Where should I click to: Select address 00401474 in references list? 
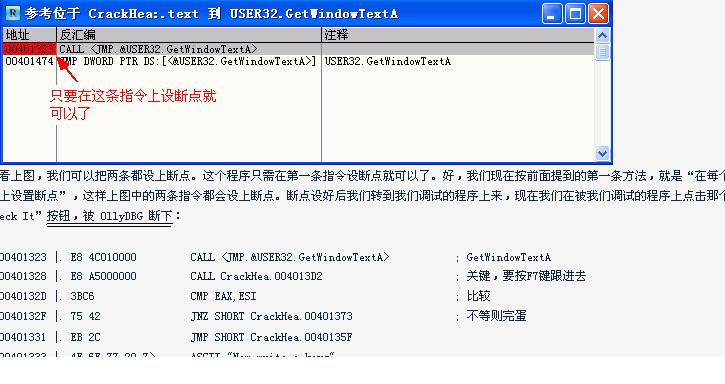coord(30,61)
